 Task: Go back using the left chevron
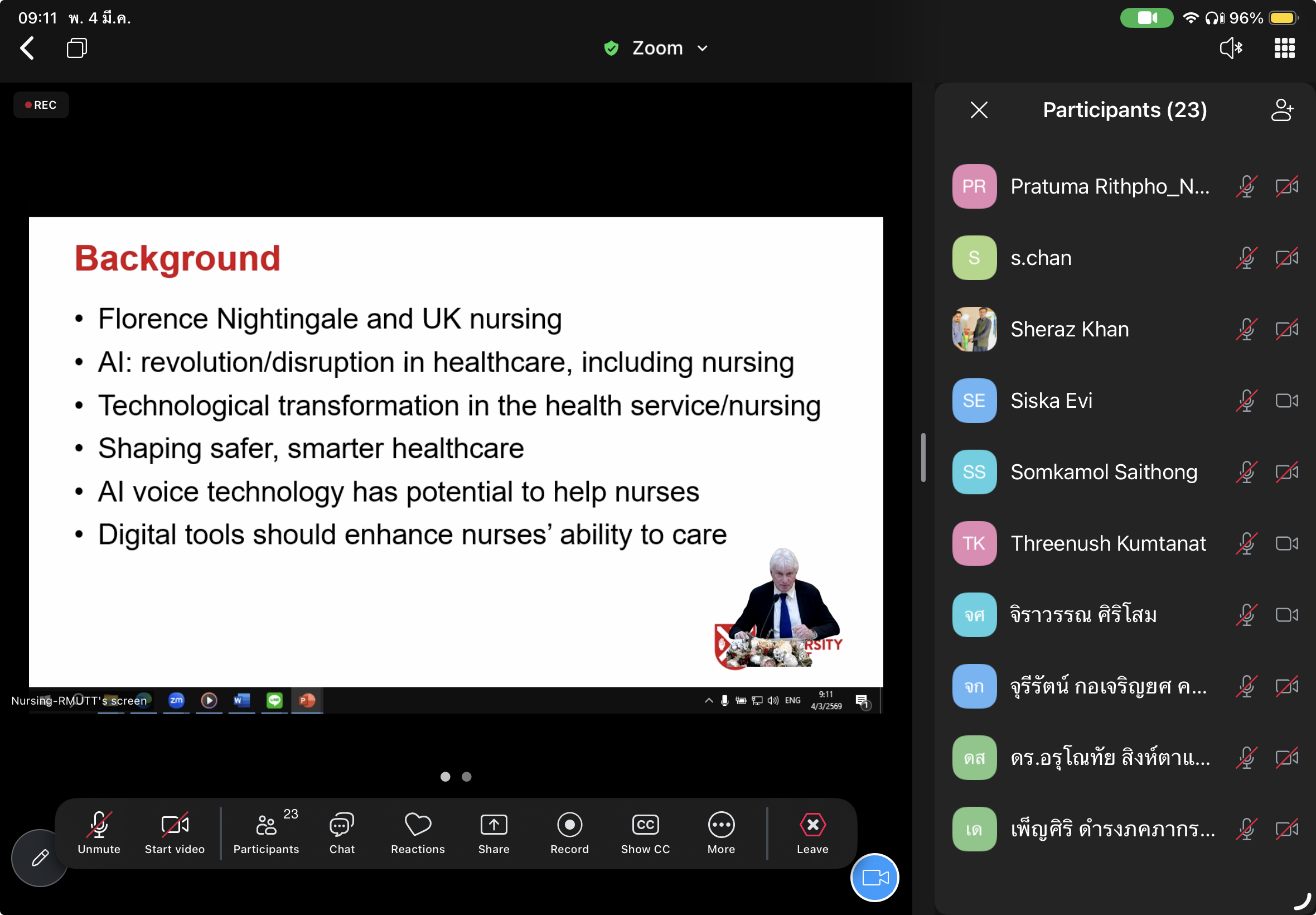(x=27, y=48)
